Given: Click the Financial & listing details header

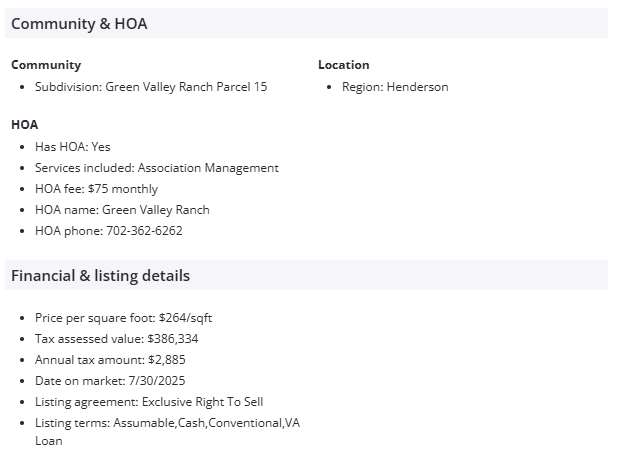Looking at the screenshot, I should pos(100,276).
